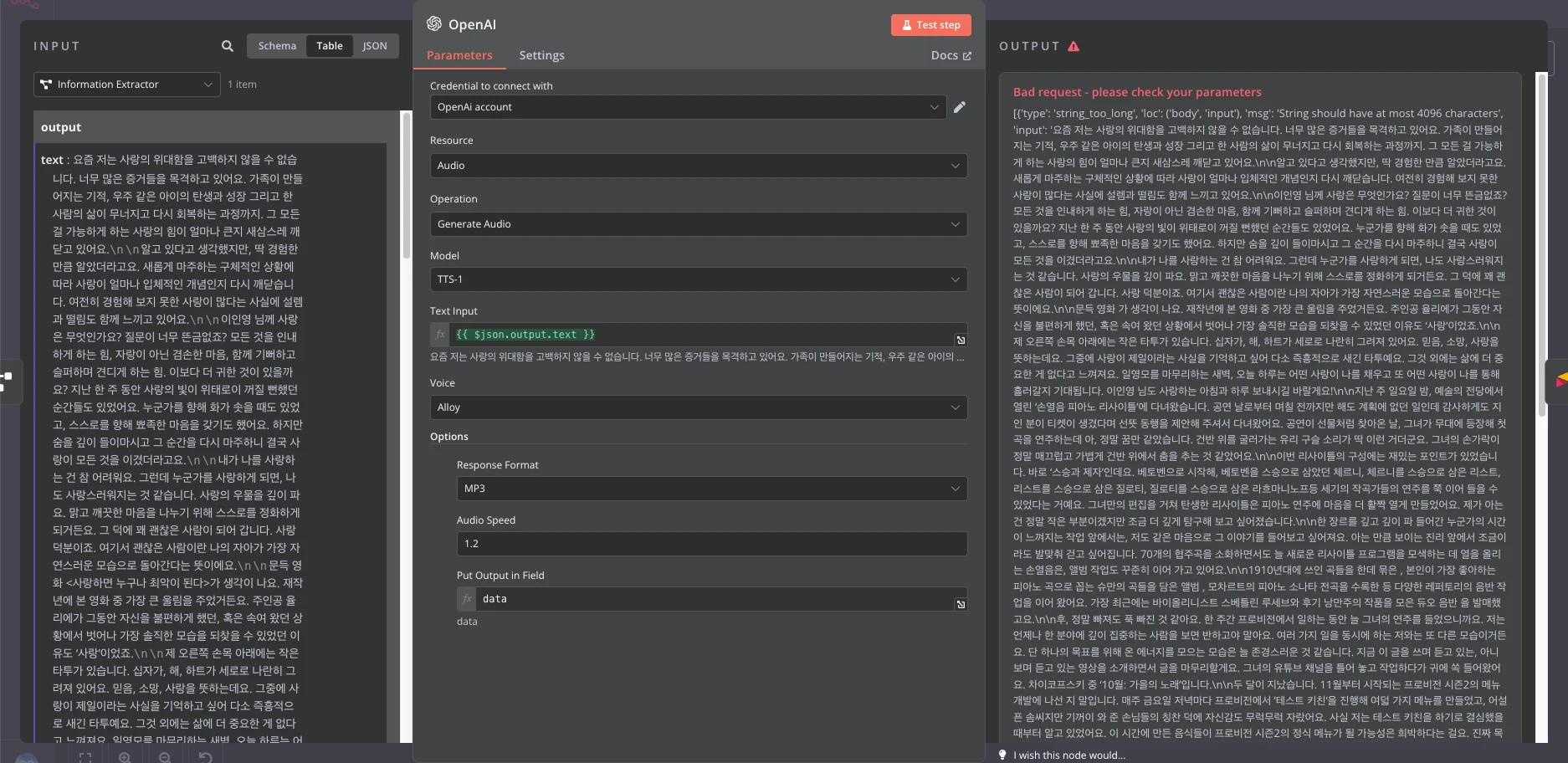Click the fit-to-view icon on the canvas toolbar
The height and width of the screenshot is (763, 1568).
(85, 757)
